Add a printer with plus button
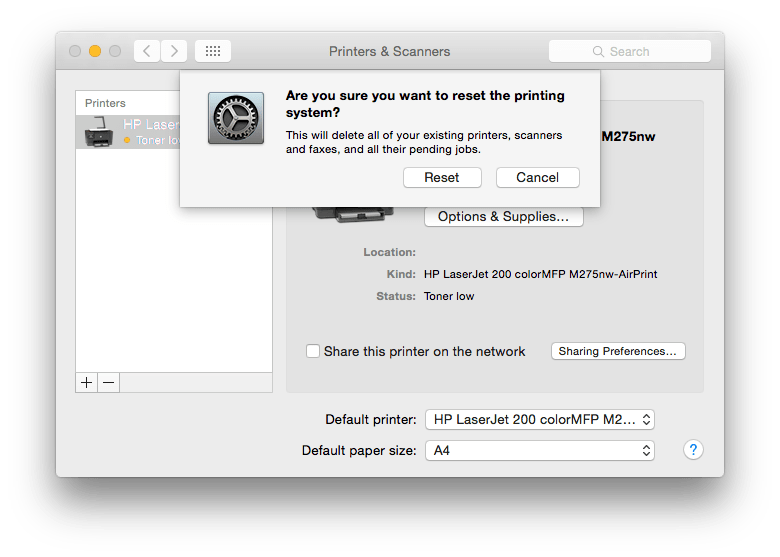The image size is (780, 557). 87,382
